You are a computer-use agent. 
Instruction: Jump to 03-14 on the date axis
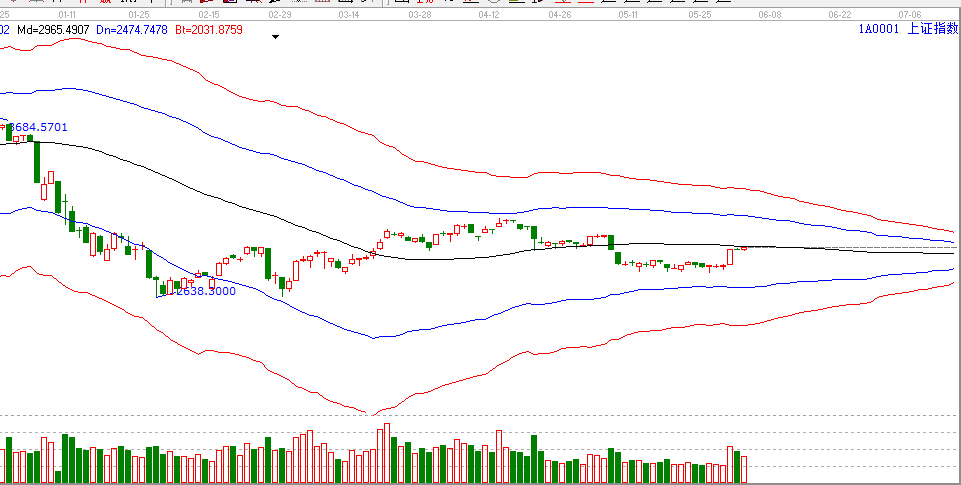pos(350,16)
